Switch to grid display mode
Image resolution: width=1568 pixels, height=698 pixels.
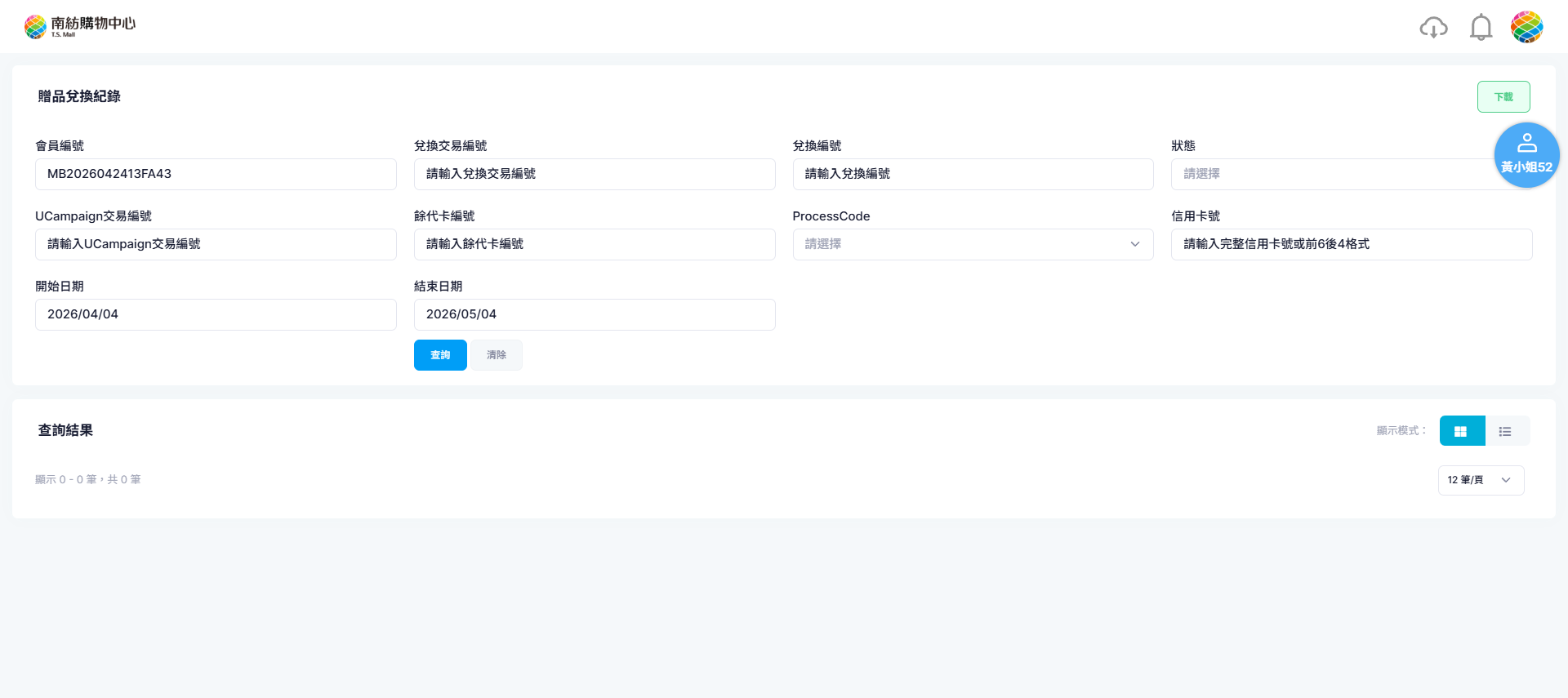tap(1462, 431)
